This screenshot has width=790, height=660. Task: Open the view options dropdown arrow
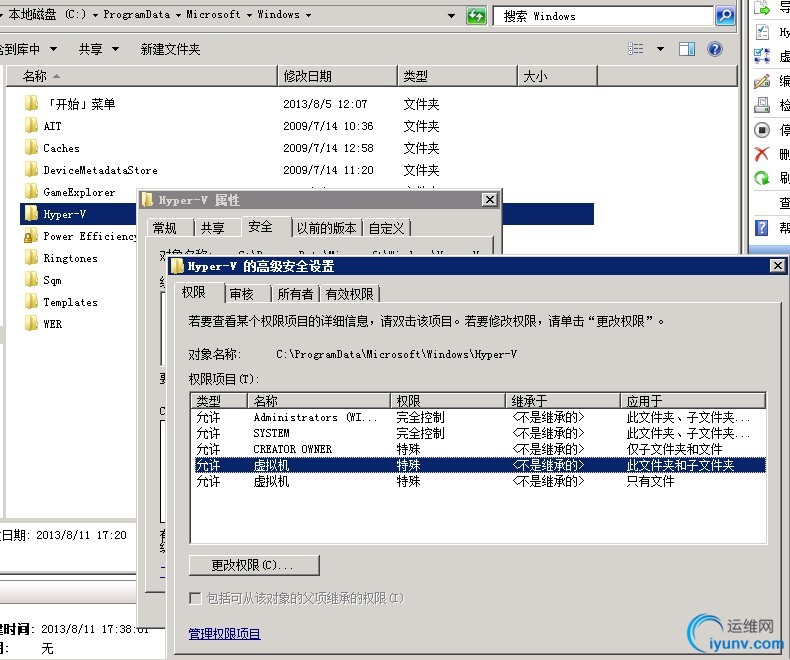(660, 49)
